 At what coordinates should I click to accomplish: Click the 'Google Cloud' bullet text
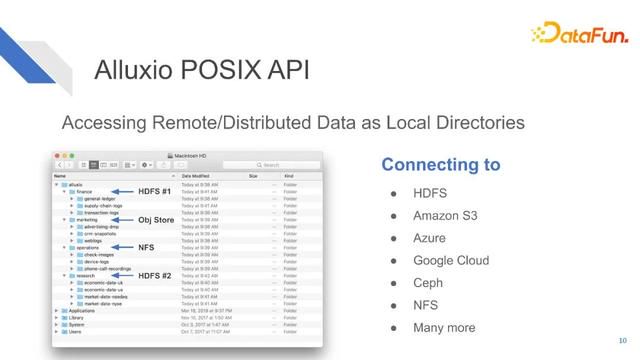[451, 260]
